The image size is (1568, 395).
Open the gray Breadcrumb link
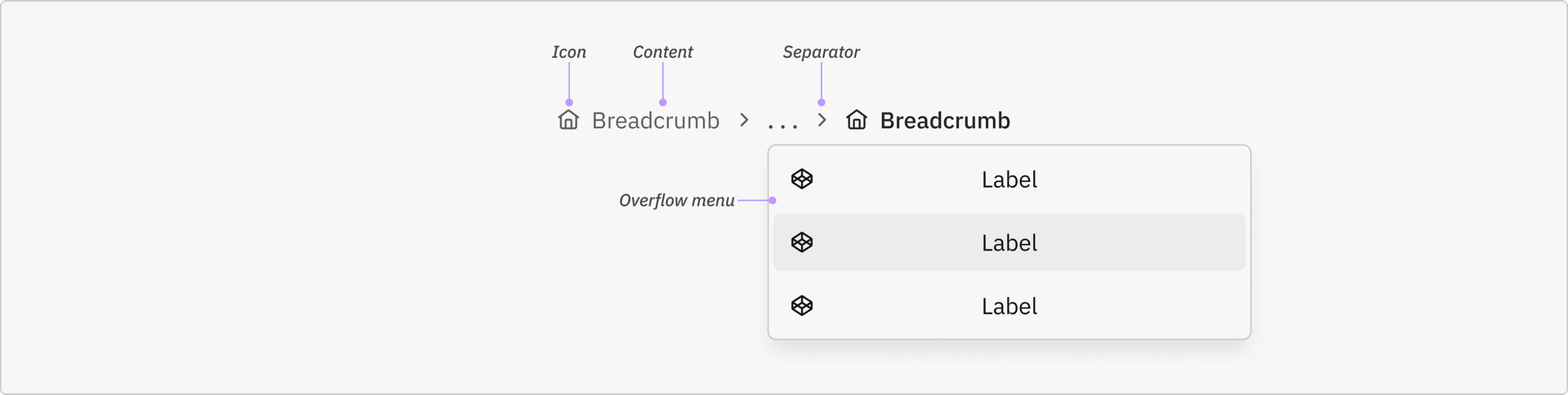[656, 121]
